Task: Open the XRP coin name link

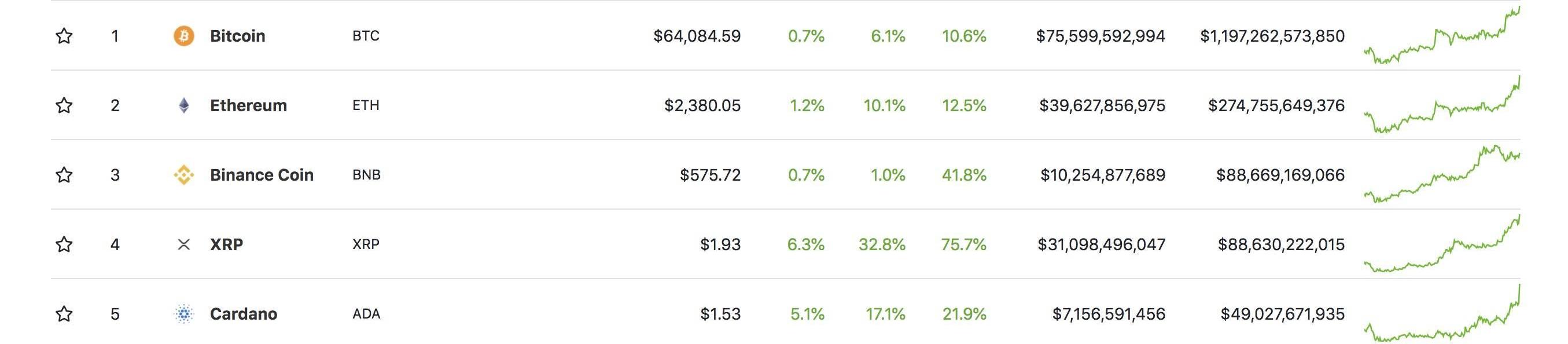Action: pos(226,244)
